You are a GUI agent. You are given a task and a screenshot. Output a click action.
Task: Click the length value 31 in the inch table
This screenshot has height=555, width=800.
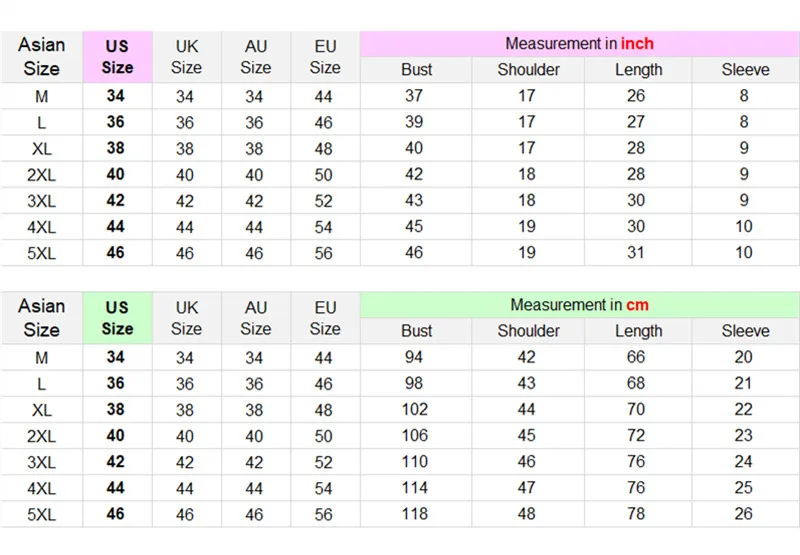tap(636, 253)
